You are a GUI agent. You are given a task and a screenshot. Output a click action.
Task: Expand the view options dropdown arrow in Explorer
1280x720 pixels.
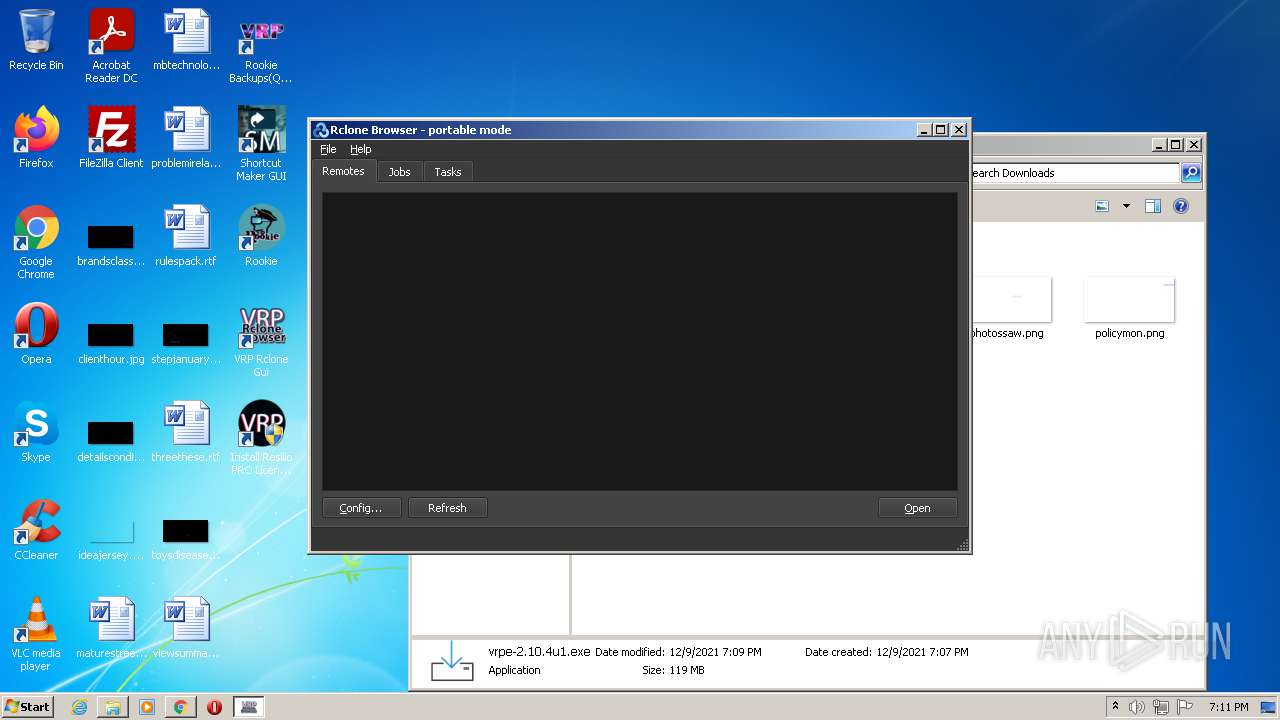tap(1126, 206)
